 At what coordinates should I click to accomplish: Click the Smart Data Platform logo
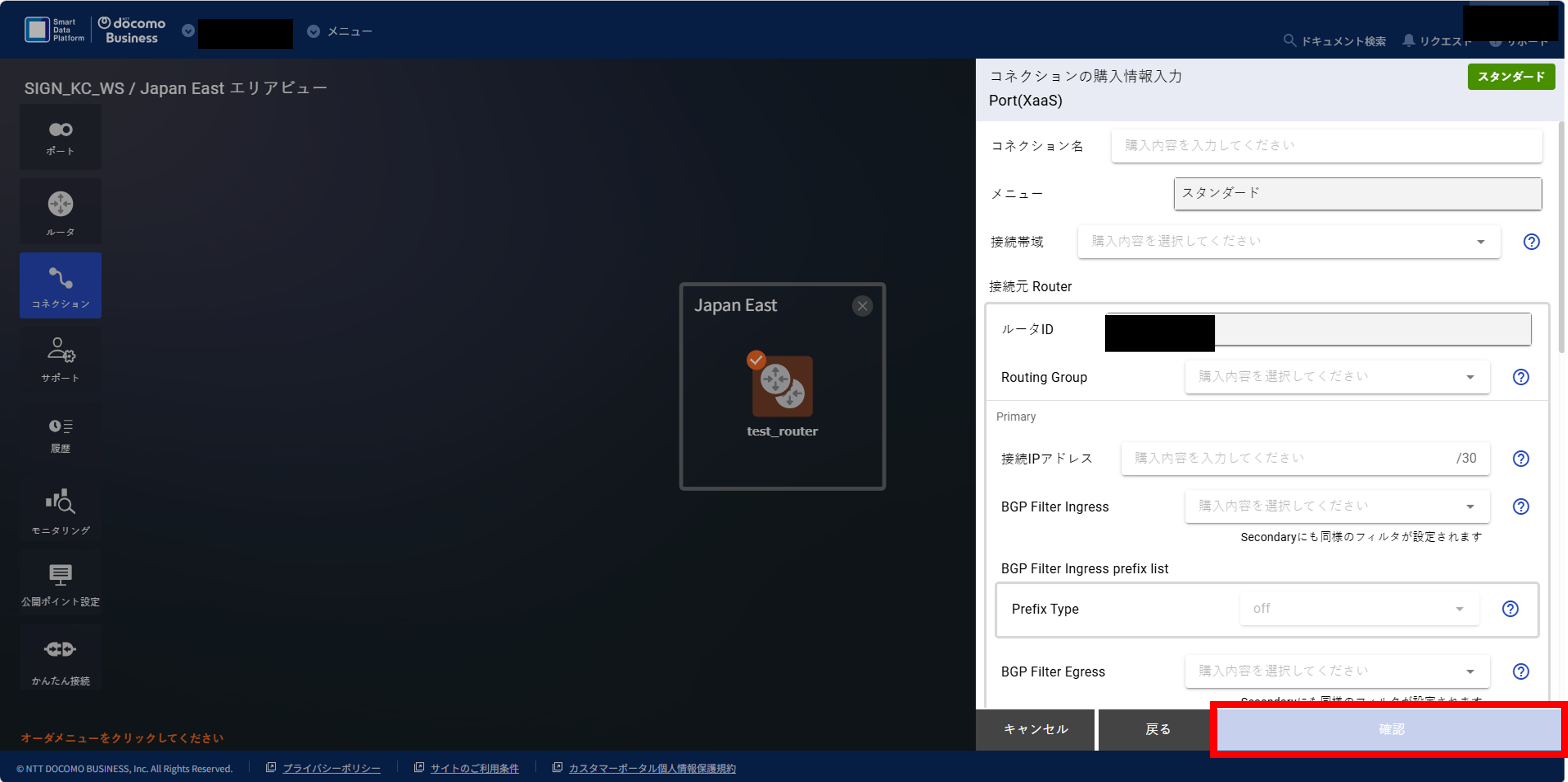54,30
